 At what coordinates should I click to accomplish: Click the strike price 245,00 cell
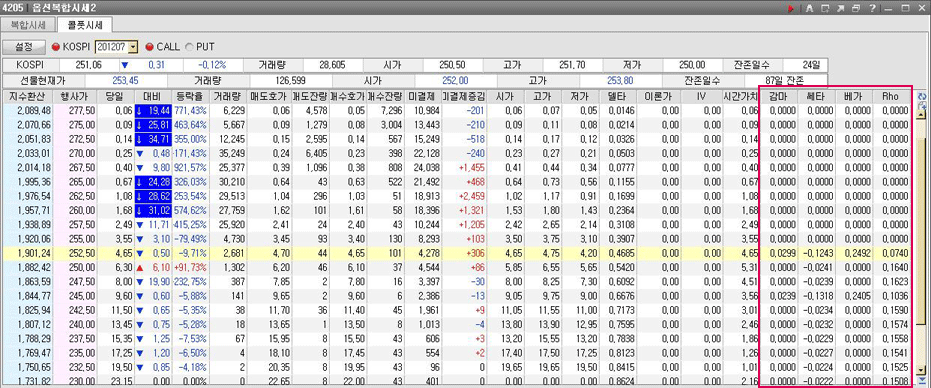coord(75,295)
